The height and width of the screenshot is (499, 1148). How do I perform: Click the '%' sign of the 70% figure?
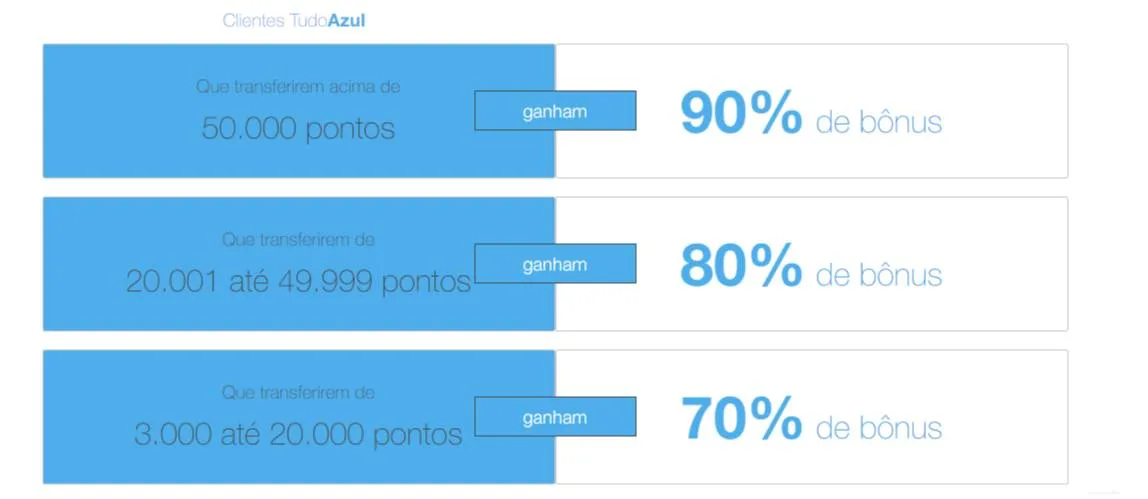[x=775, y=419]
